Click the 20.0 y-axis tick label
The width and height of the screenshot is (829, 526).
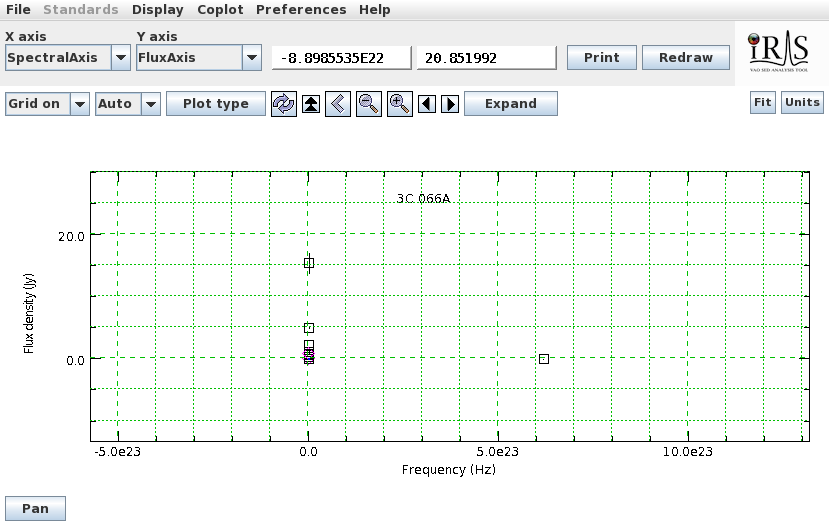coord(71,237)
